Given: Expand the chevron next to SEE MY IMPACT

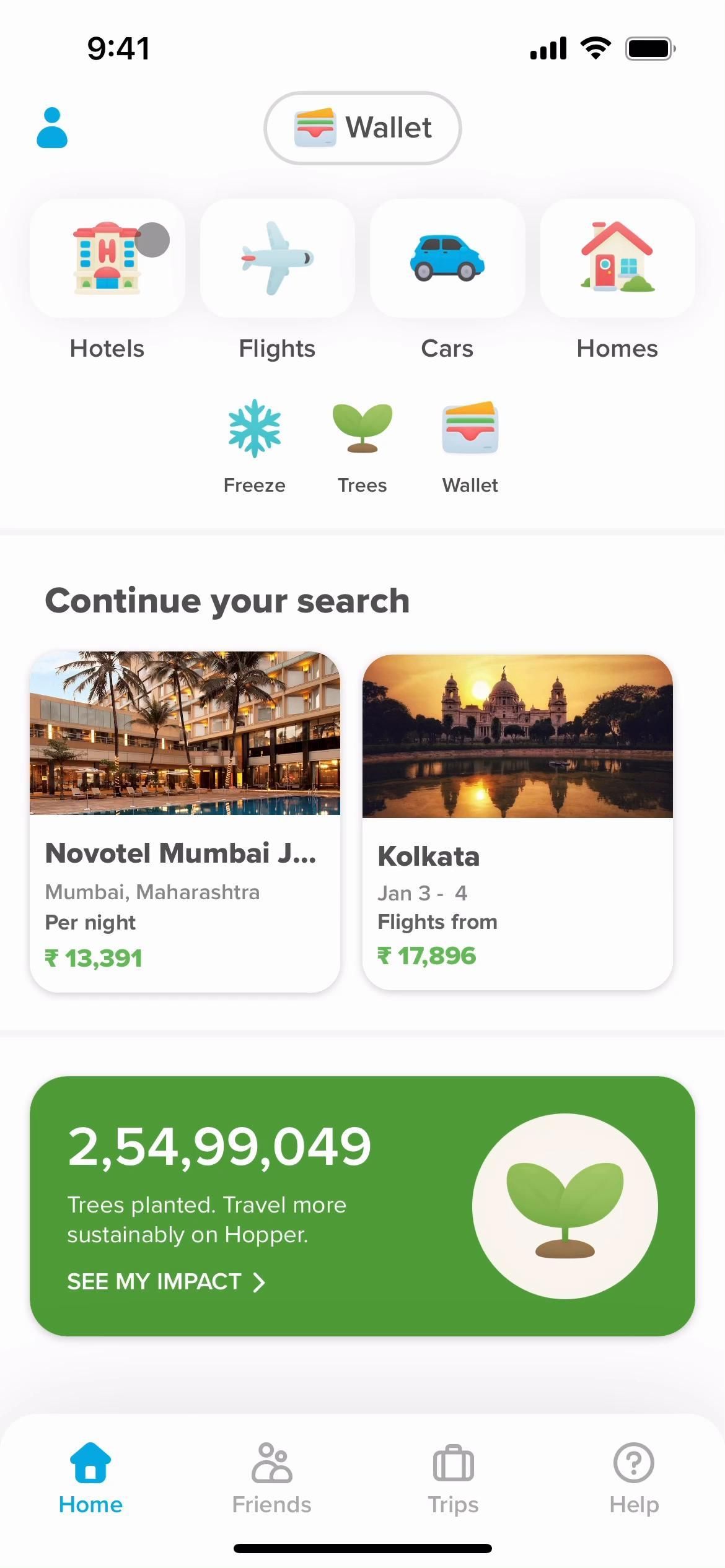Looking at the screenshot, I should tap(259, 1282).
